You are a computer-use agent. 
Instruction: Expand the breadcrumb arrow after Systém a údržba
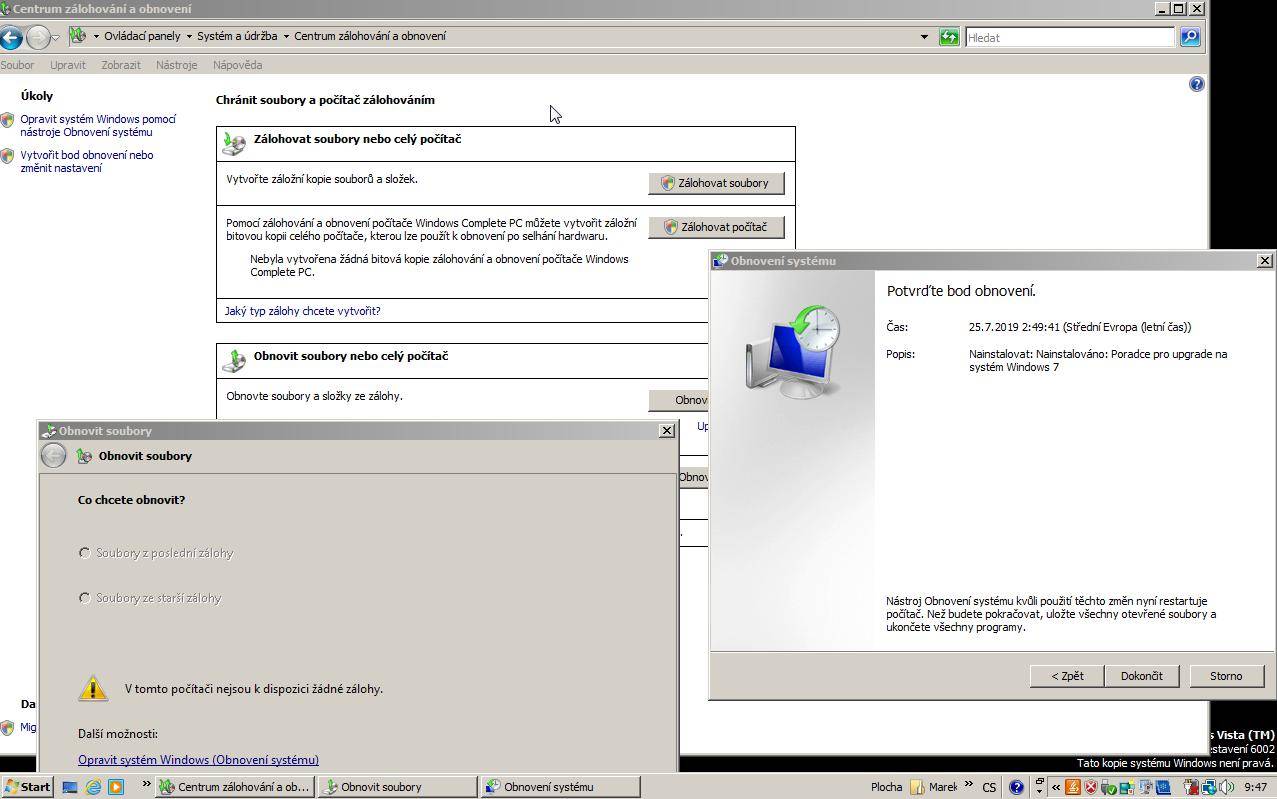pyautogui.click(x=286, y=36)
